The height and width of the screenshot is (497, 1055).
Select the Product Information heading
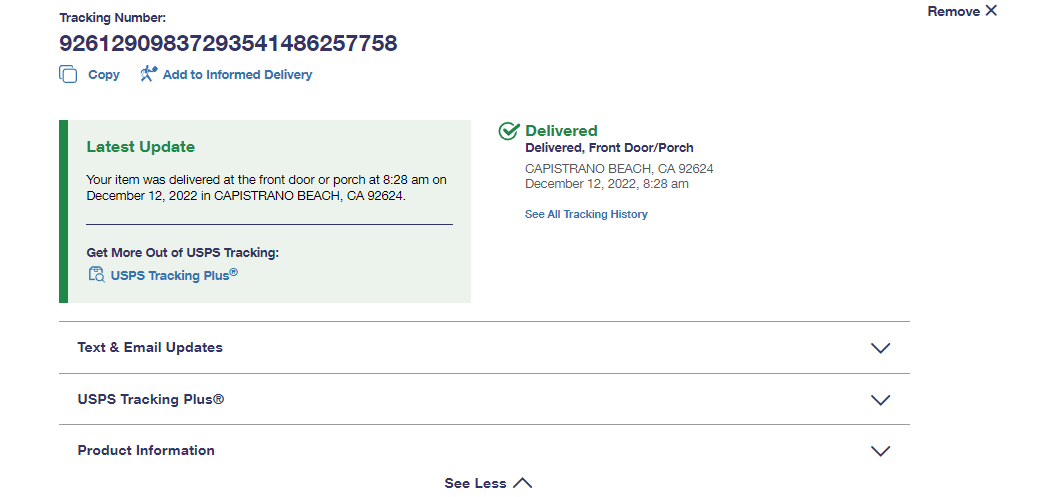(146, 451)
